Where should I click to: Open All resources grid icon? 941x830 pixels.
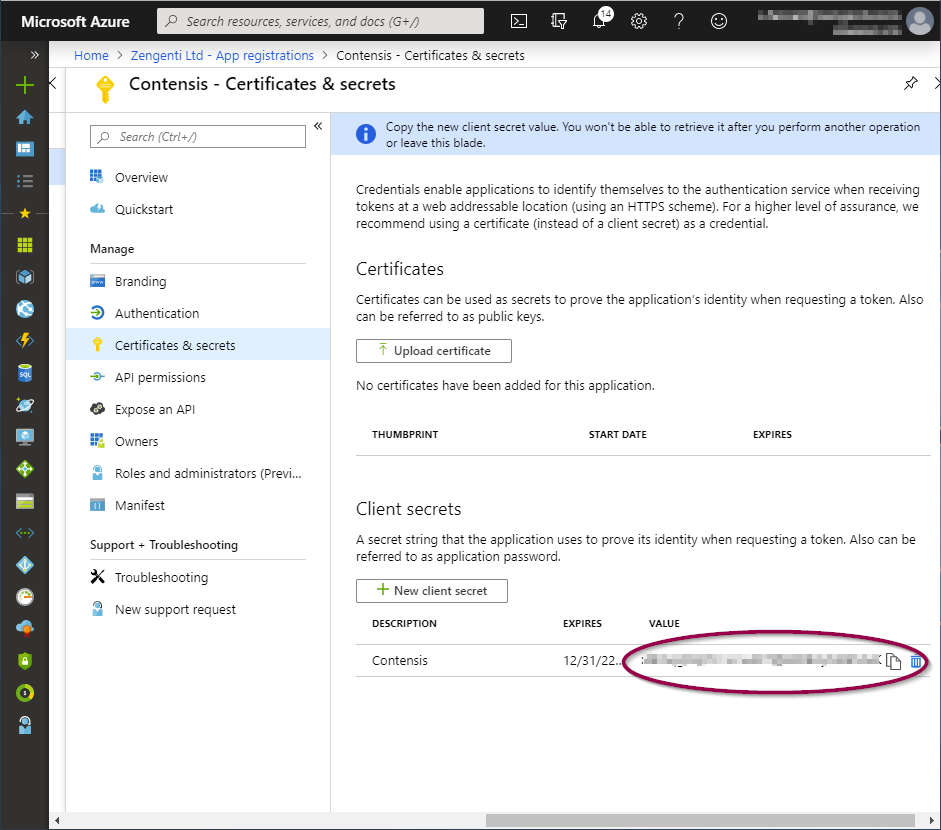[25, 245]
